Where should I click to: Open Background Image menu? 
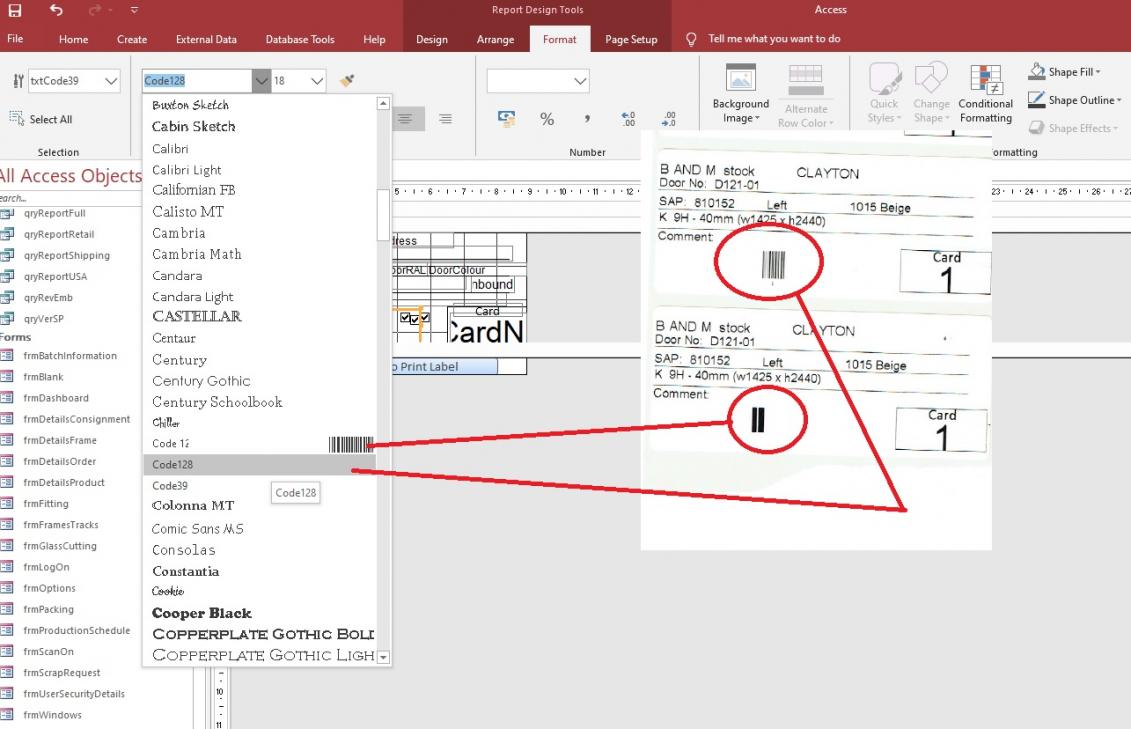click(x=741, y=94)
